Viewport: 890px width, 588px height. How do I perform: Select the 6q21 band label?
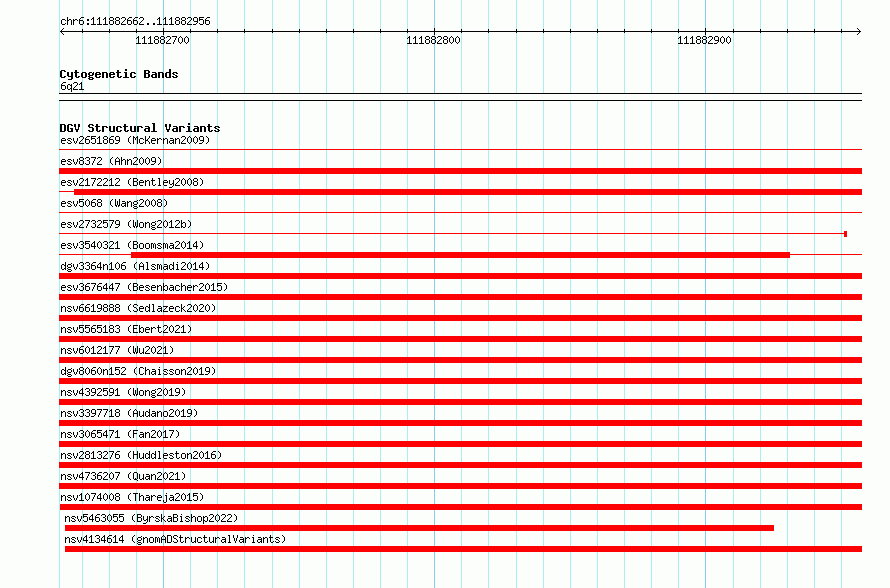tap(72, 86)
